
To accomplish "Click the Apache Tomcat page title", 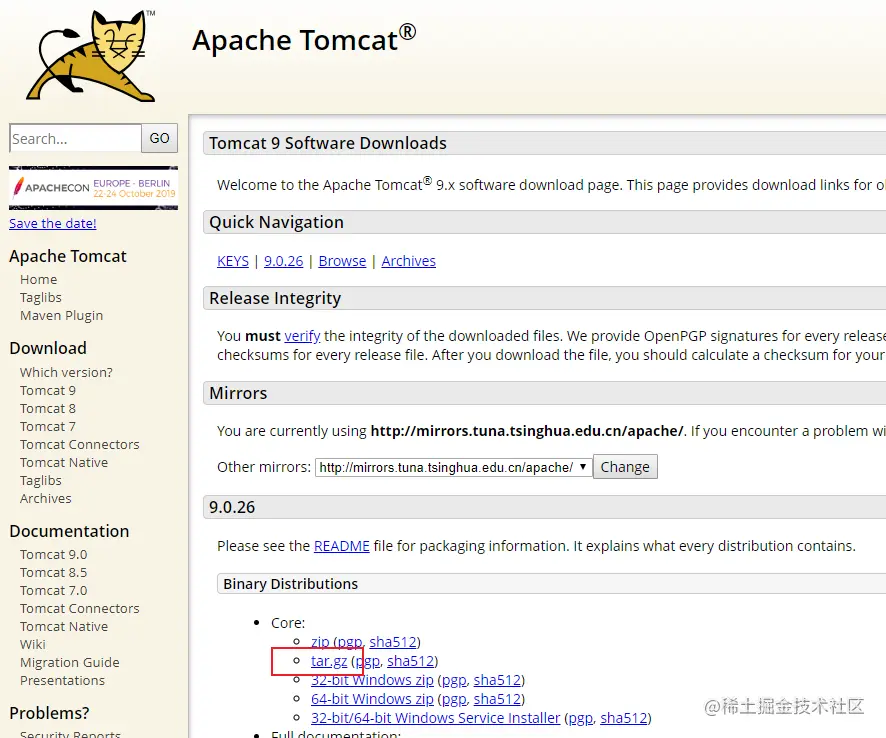I will pyautogui.click(x=305, y=40).
